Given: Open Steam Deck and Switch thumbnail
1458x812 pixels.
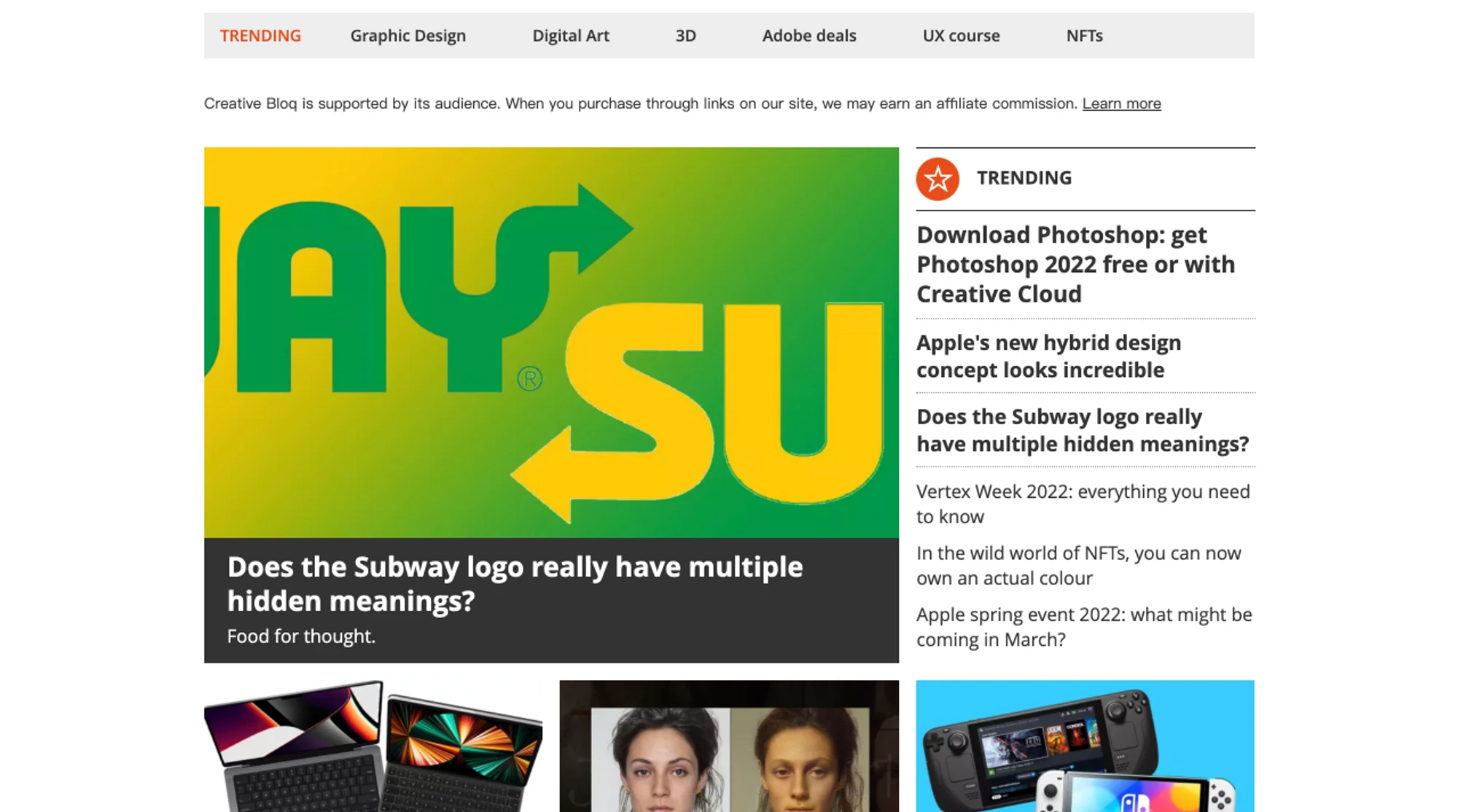Looking at the screenshot, I should tap(1085, 746).
